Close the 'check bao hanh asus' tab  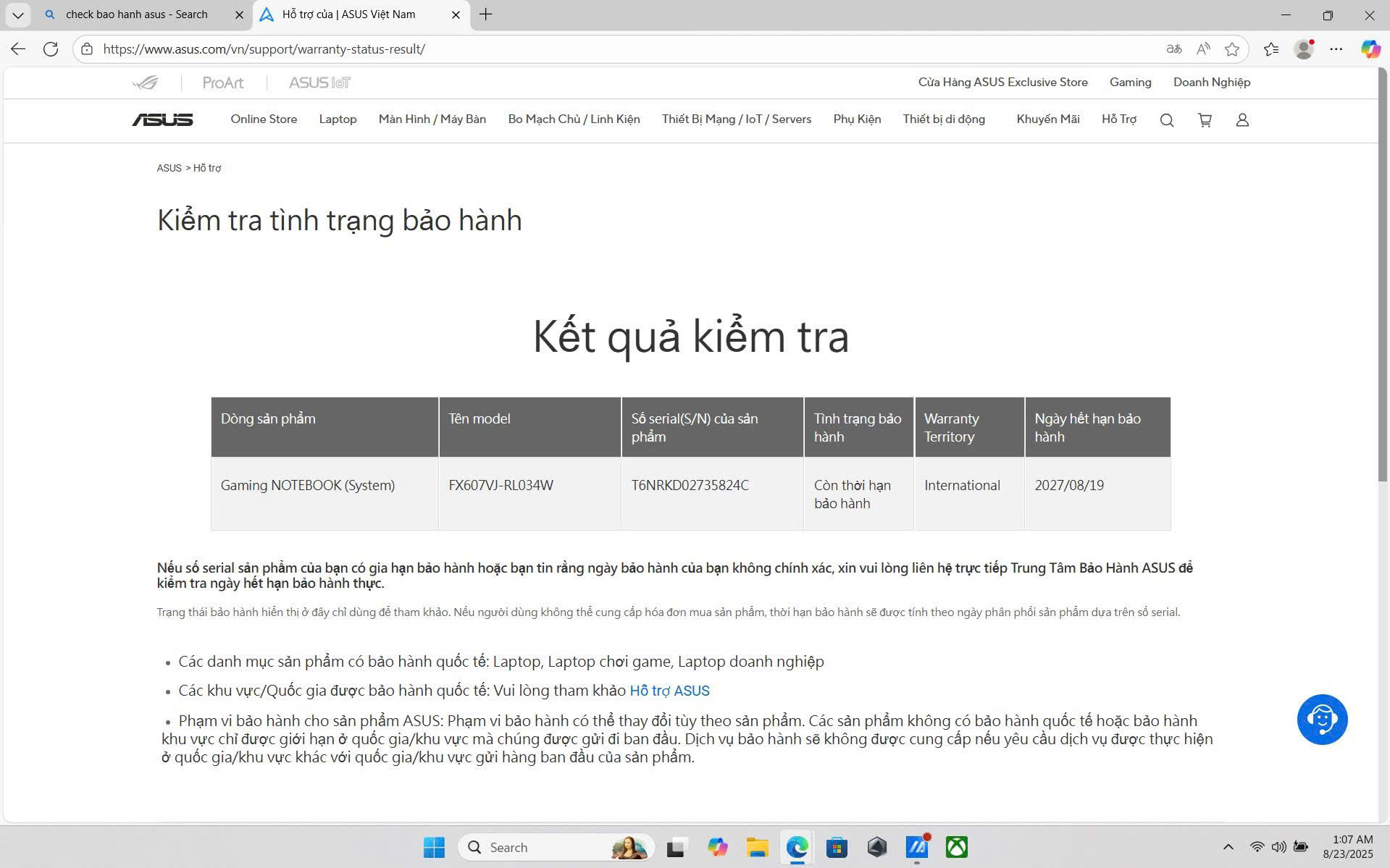tap(239, 14)
